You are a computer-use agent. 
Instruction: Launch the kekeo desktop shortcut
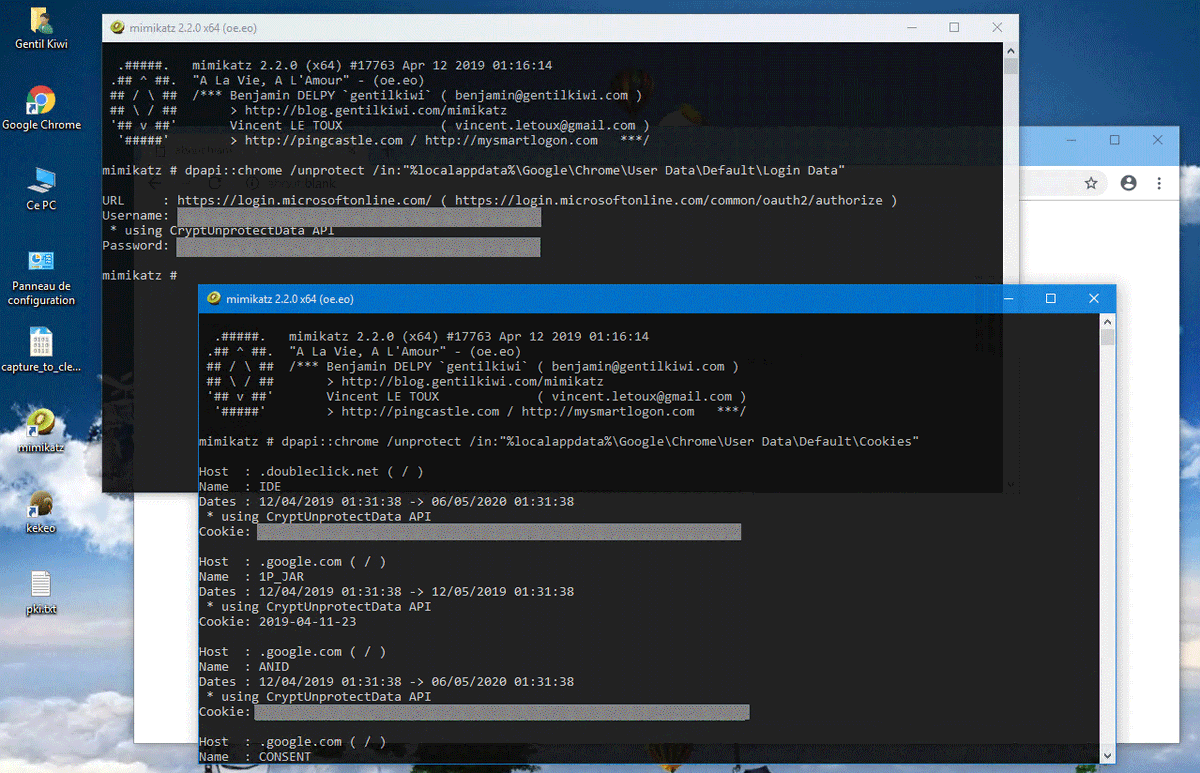[x=41, y=511]
